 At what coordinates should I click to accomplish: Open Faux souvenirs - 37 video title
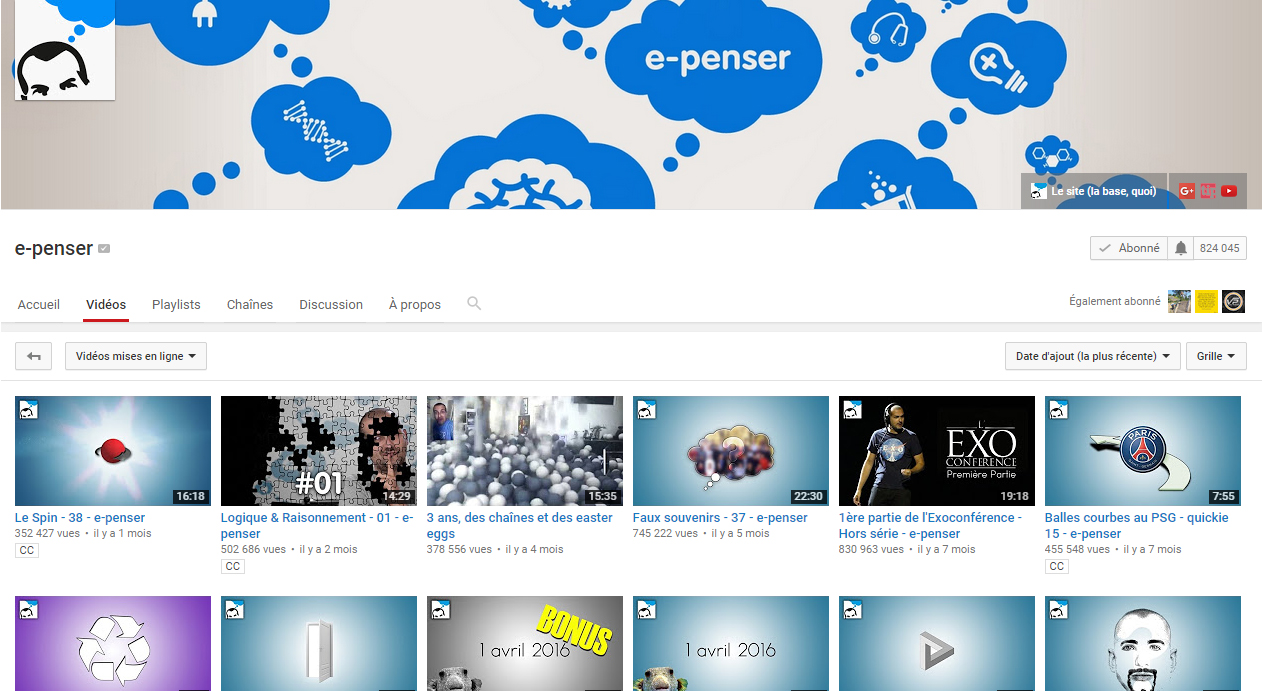point(720,518)
